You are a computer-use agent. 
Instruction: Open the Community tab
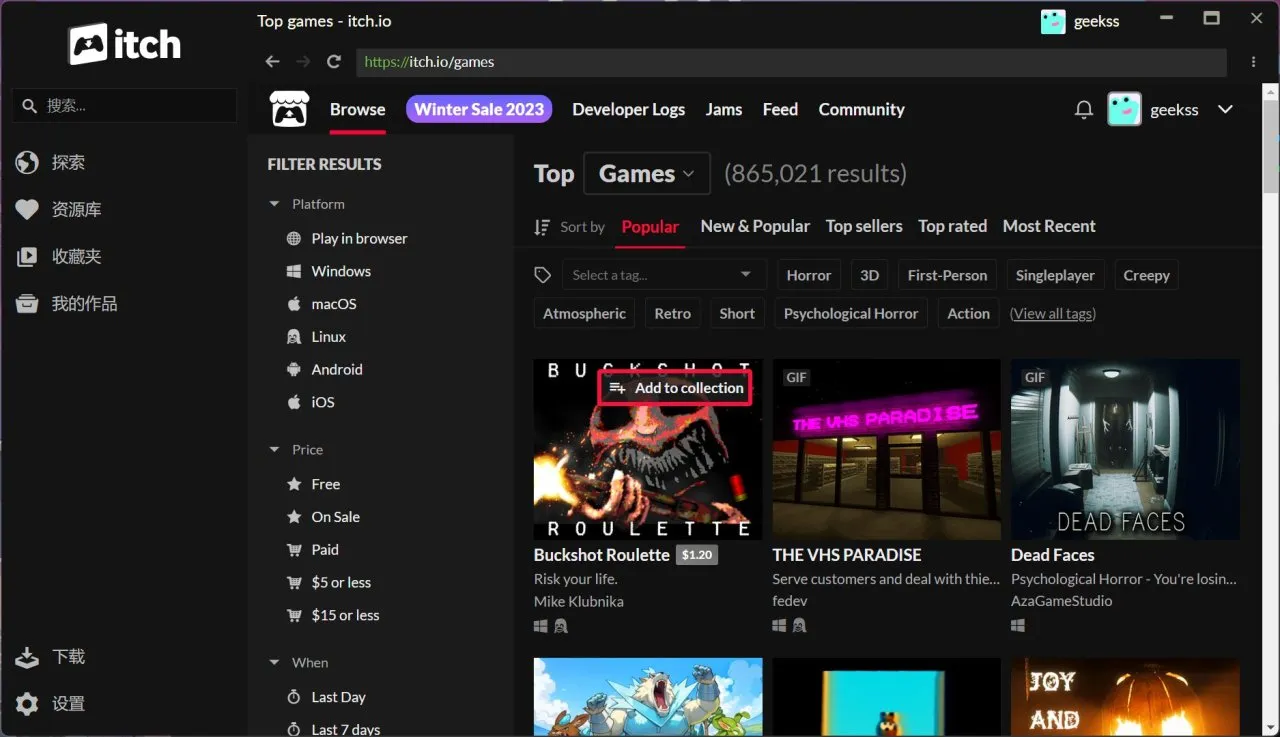pos(861,110)
